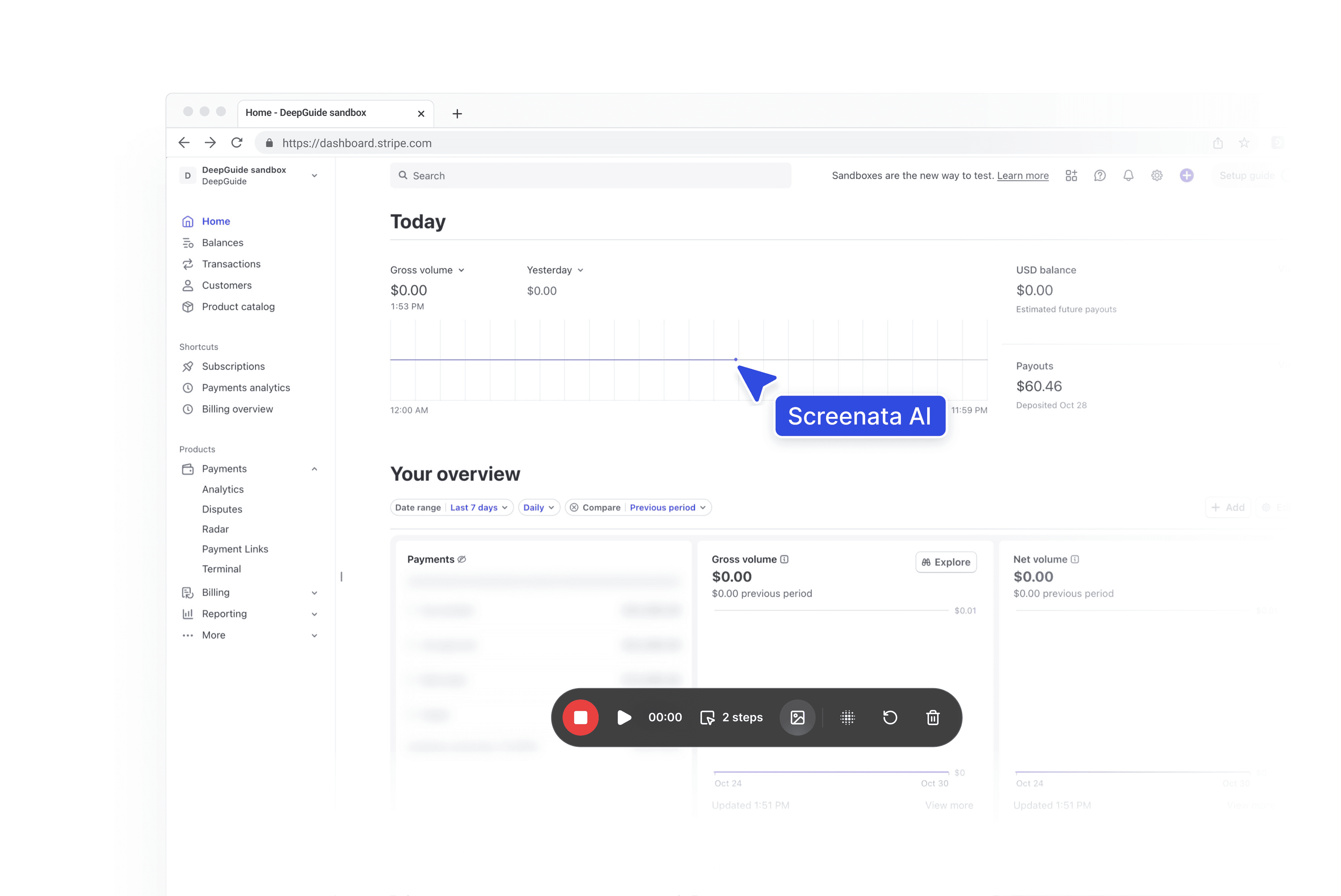Open the create menu plus icon

(1187, 175)
